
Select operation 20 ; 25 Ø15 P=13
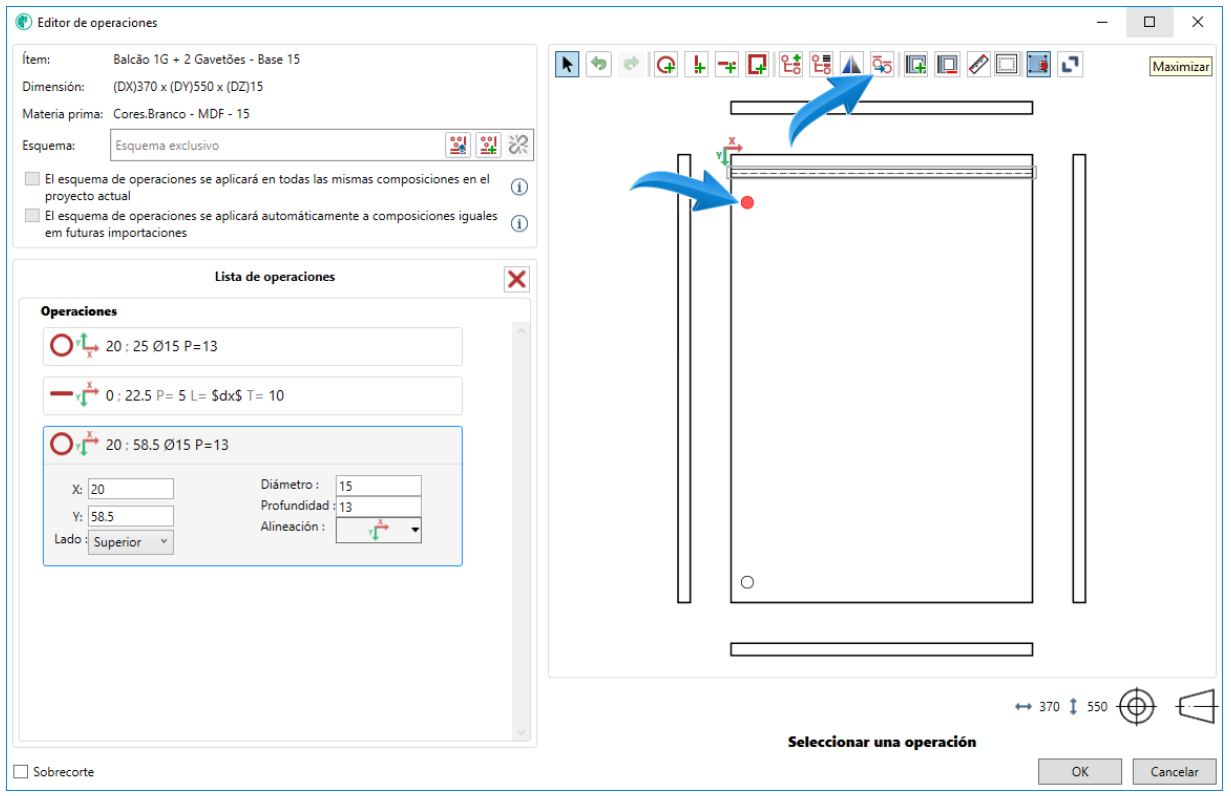(252, 346)
